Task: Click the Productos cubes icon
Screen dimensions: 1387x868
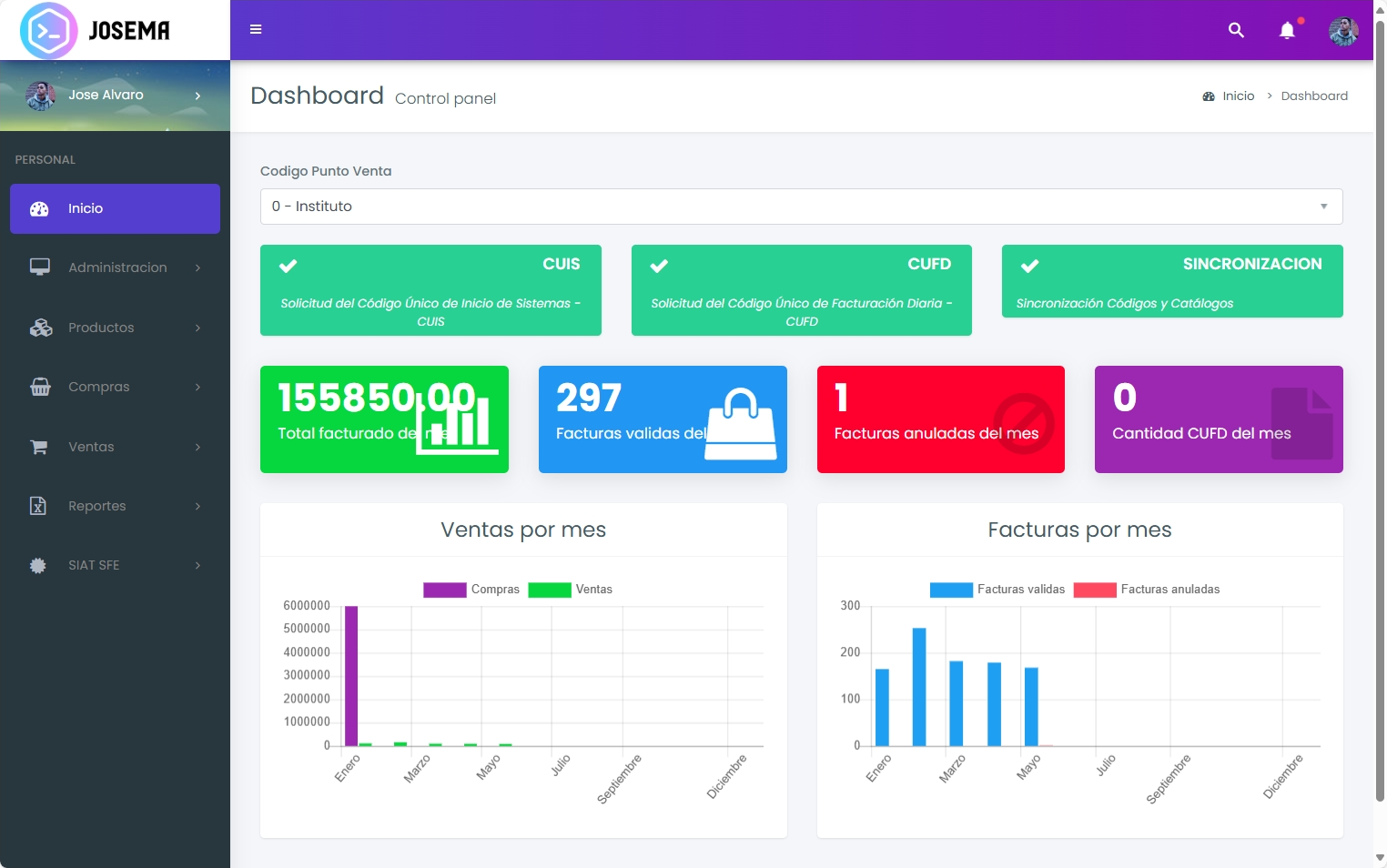Action: pyautogui.click(x=40, y=328)
